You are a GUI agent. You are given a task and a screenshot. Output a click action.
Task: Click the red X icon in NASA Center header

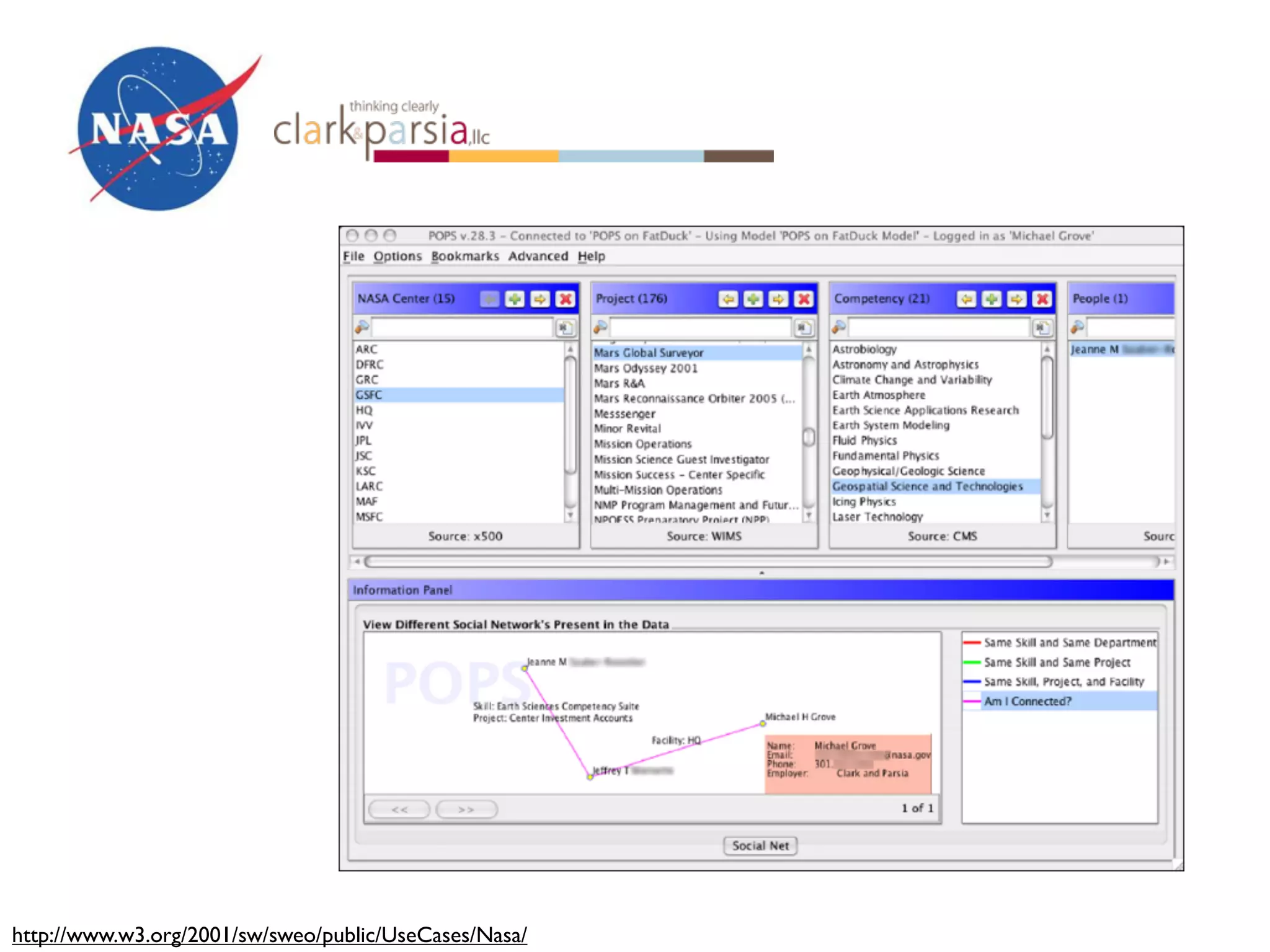click(565, 299)
